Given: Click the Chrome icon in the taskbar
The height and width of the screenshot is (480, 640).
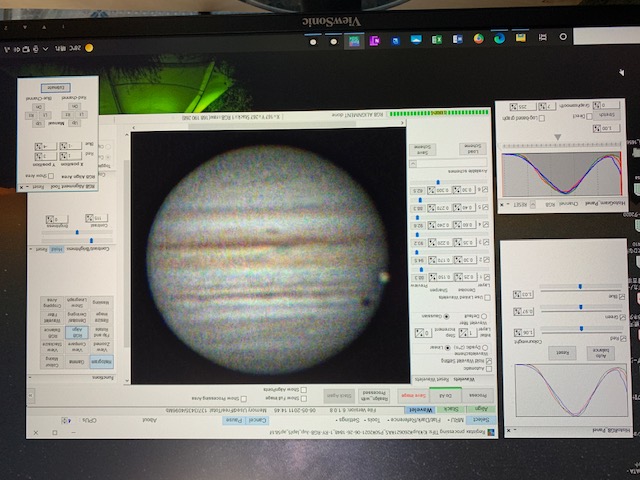Looking at the screenshot, I should 478,39.
